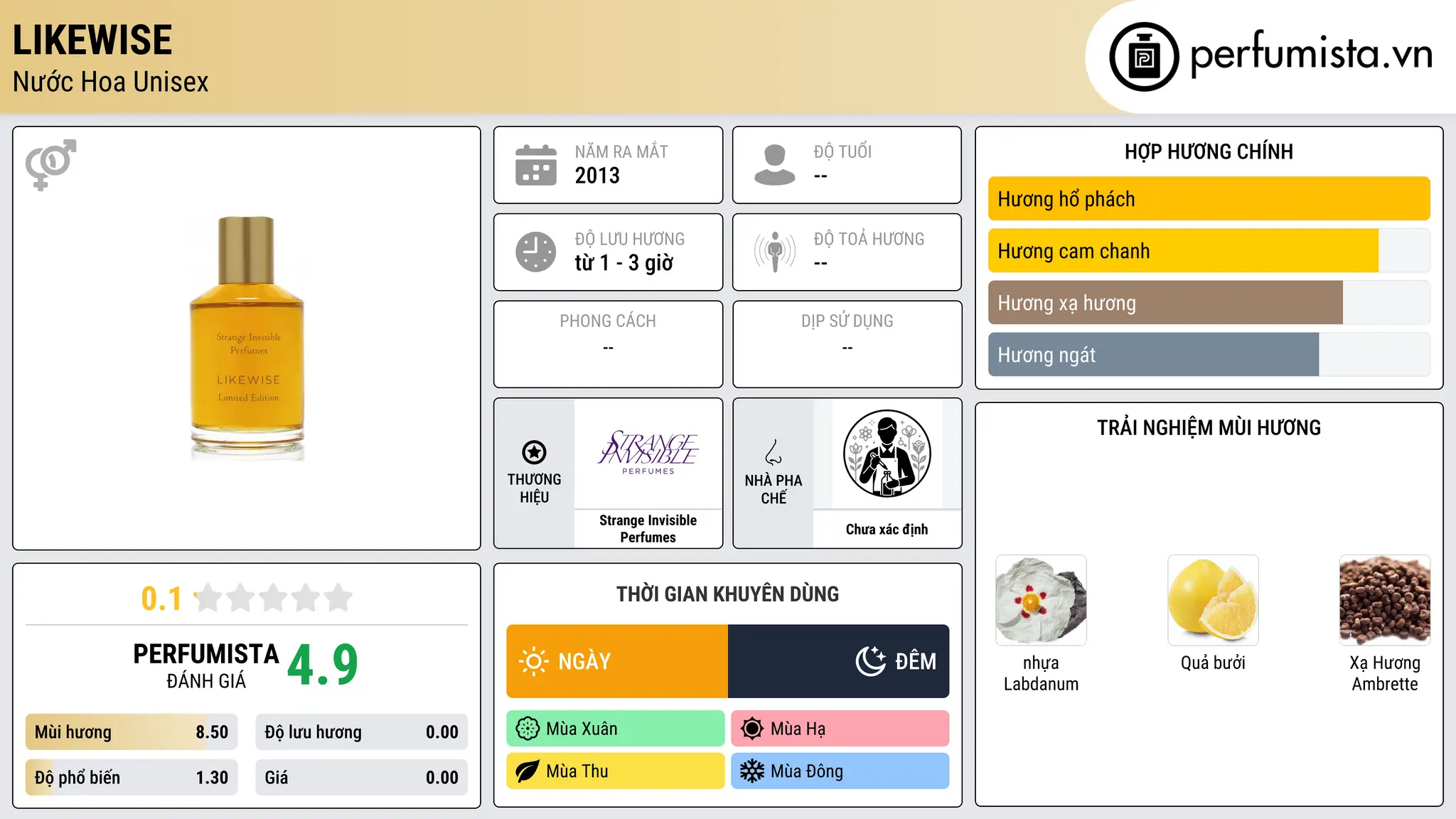This screenshot has width=1456, height=819.
Task: Click the moon icon in the Đêm block
Action: [x=871, y=661]
